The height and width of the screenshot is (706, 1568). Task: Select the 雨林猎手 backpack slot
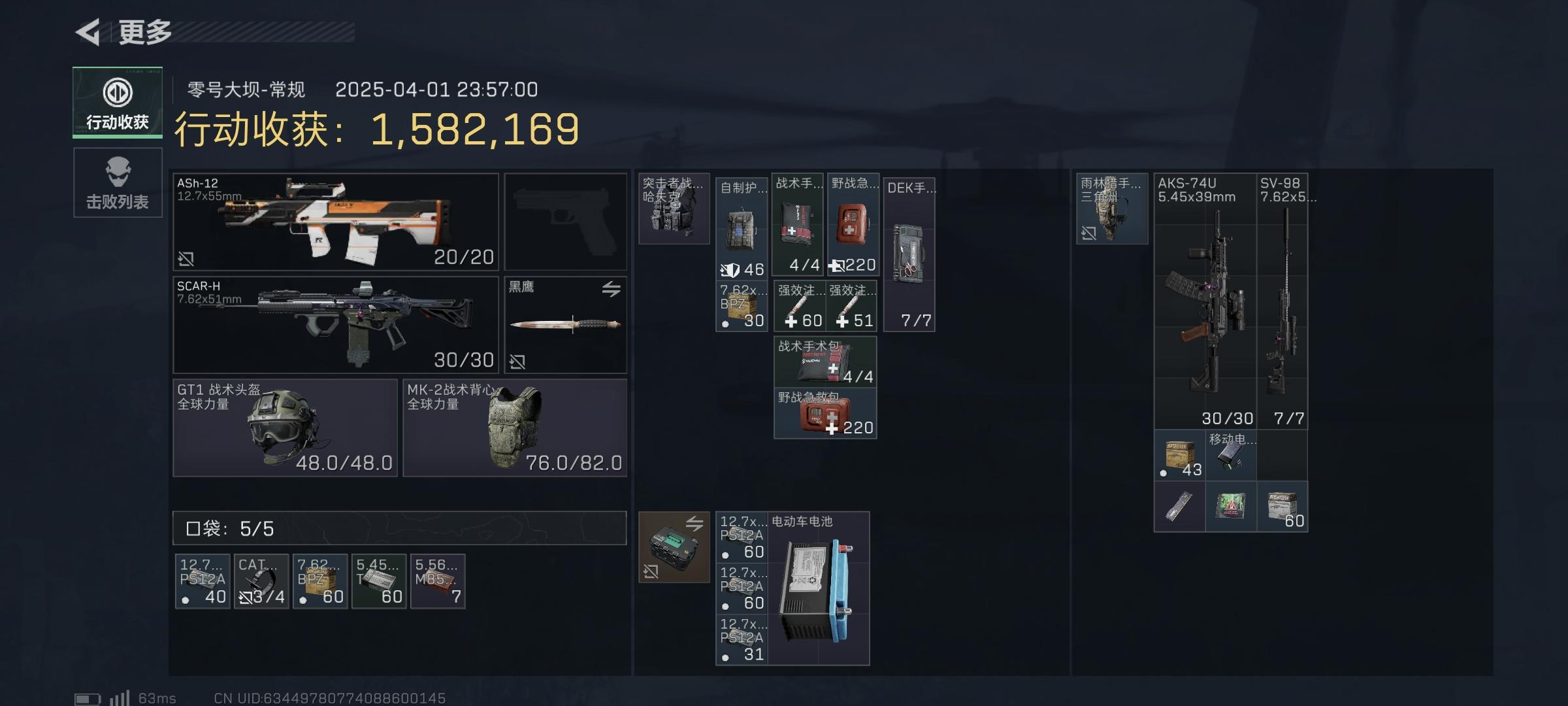1112,209
